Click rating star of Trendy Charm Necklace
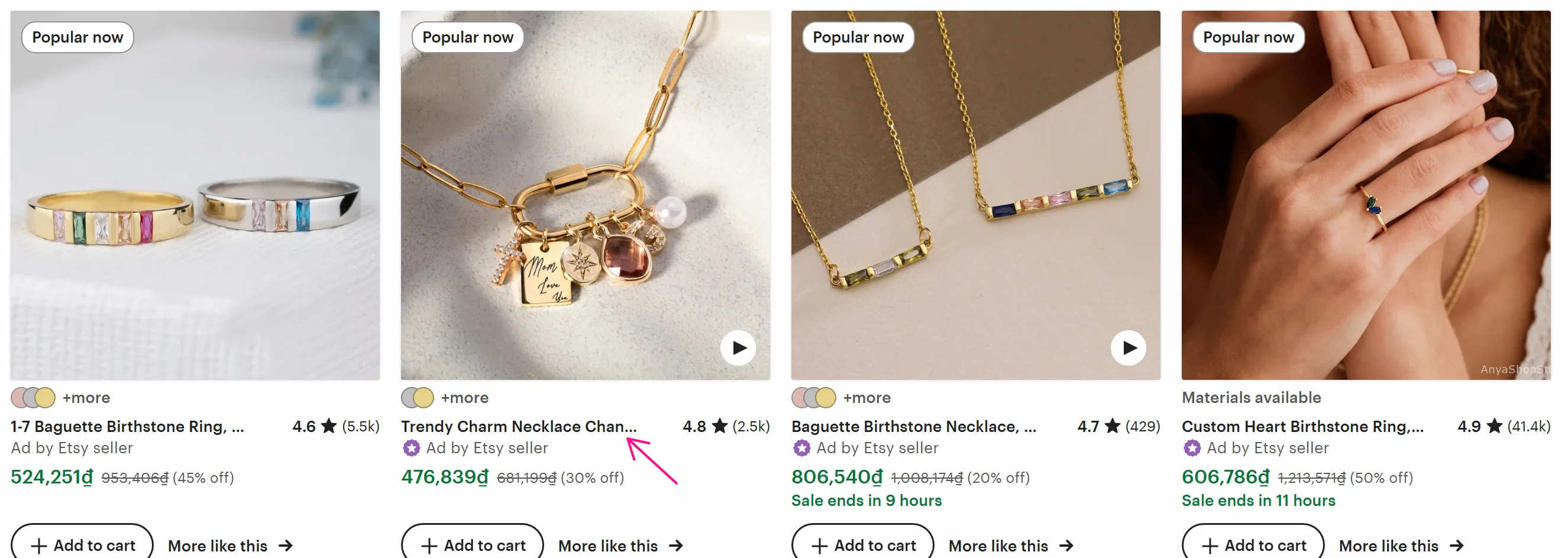 click(719, 426)
